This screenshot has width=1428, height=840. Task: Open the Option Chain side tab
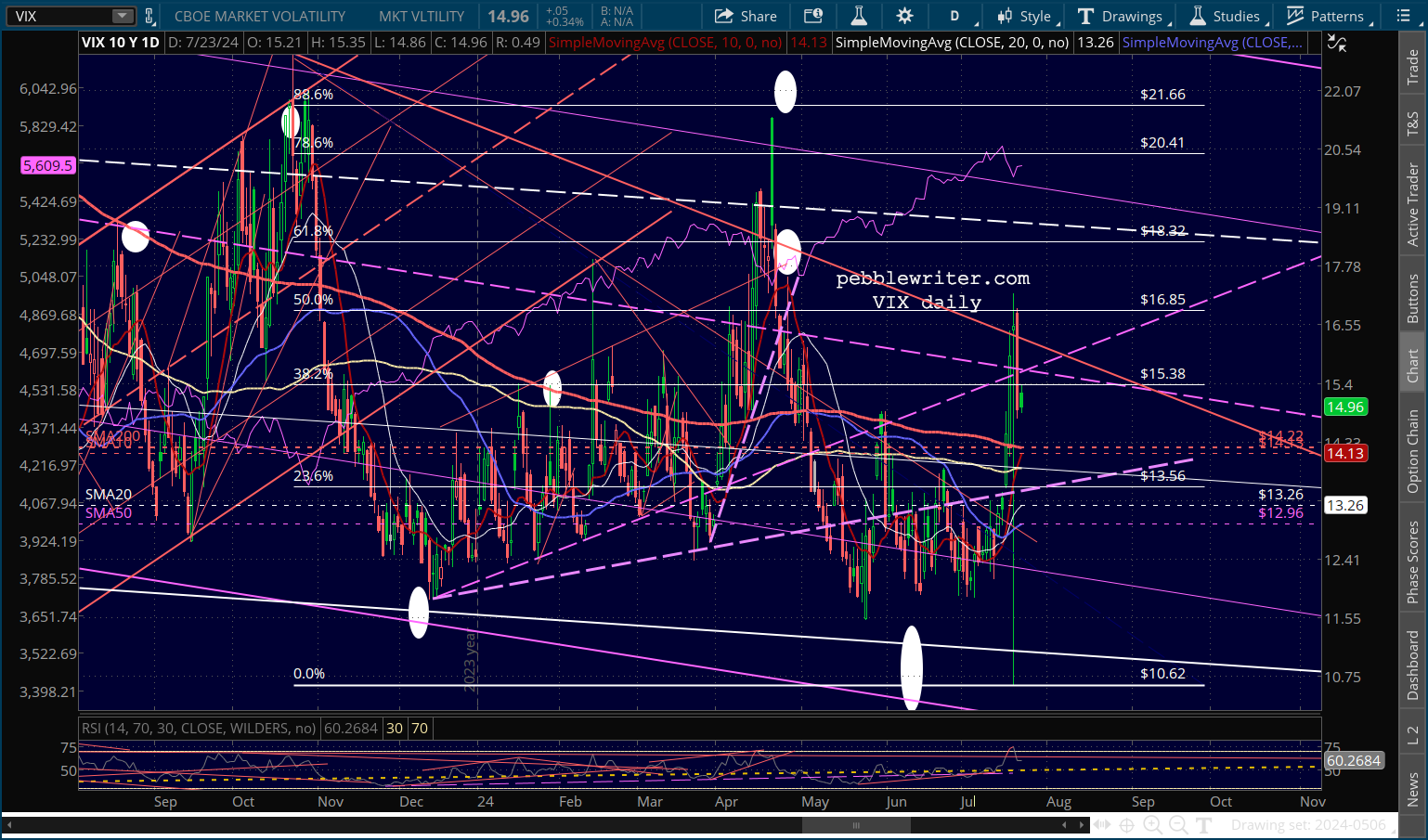tap(1413, 451)
